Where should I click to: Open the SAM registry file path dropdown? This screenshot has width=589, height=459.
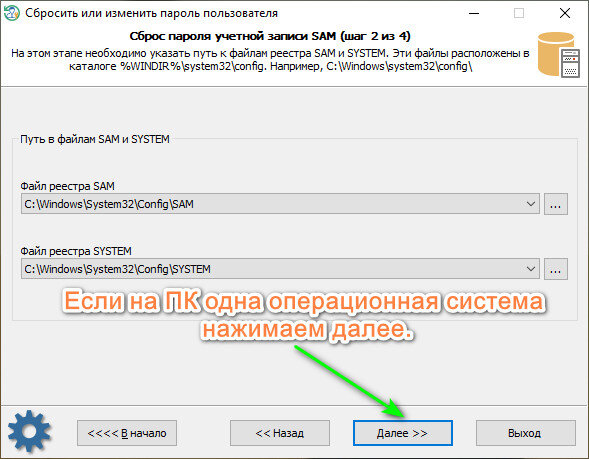point(530,204)
